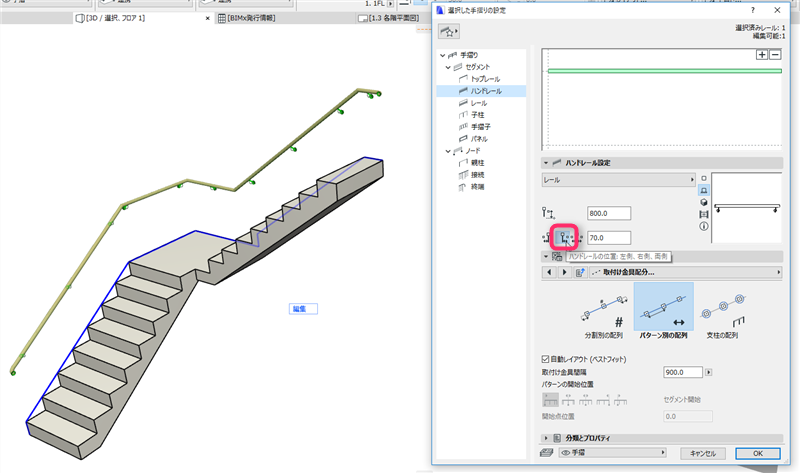This screenshot has width=800, height=473.
Task: Collapse the ノード tree node
Action: [448, 151]
